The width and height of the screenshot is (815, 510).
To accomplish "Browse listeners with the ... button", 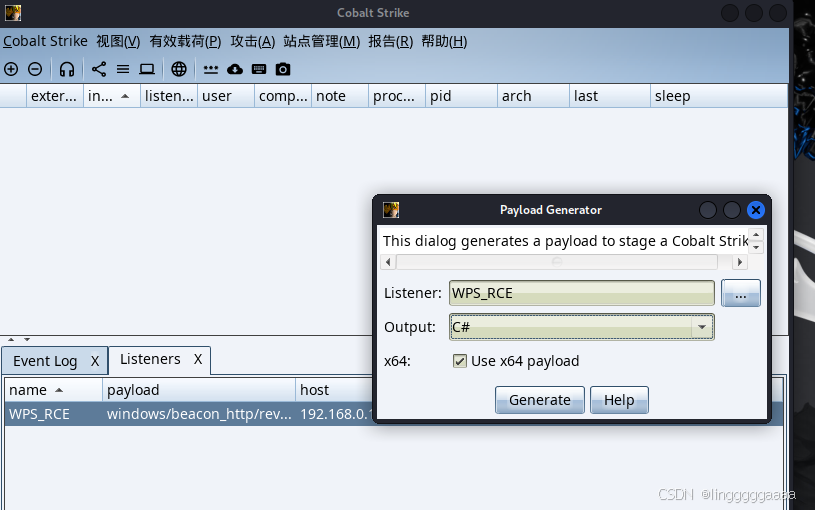I will tap(741, 293).
